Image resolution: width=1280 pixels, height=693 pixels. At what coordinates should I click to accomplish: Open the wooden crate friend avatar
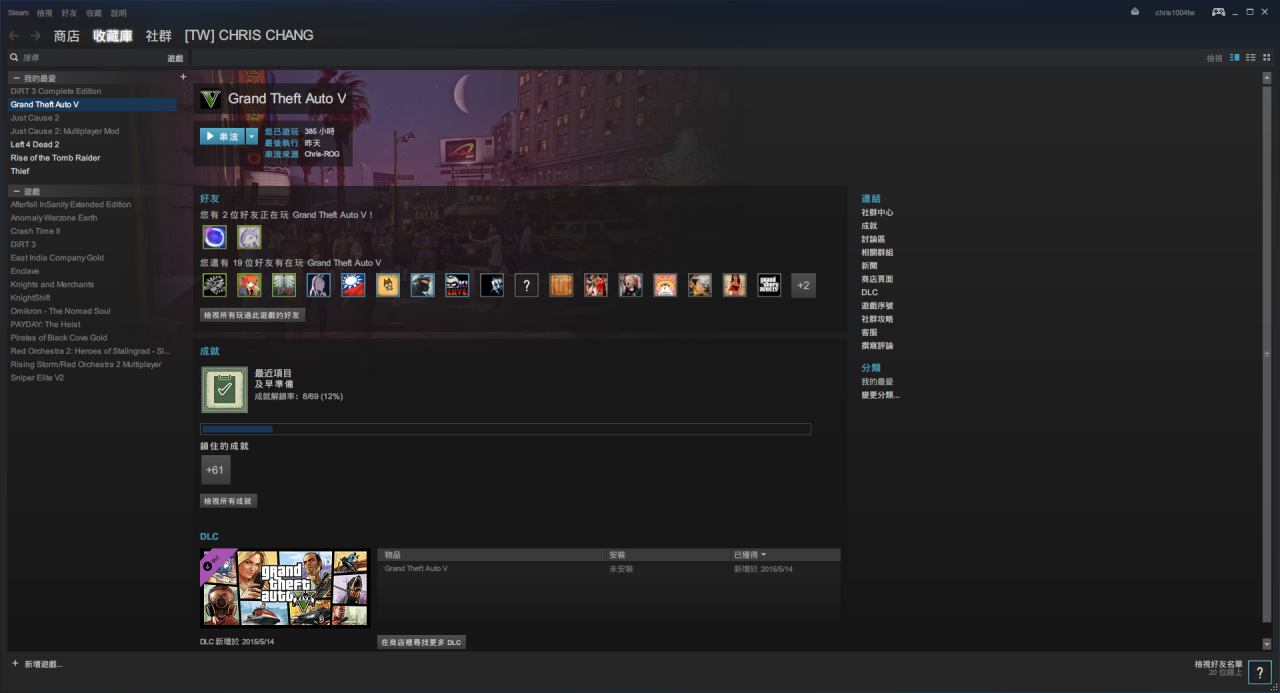tap(561, 286)
